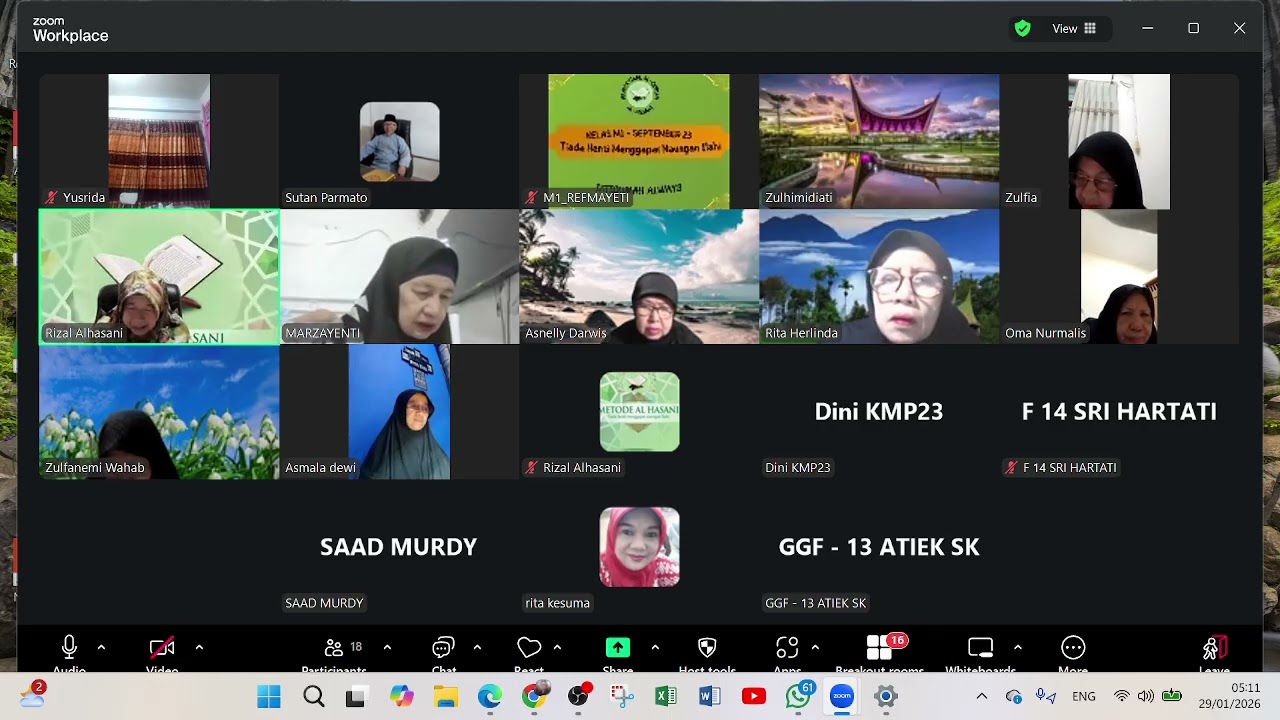Select Asmala dewi's video tile
Viewport: 1280px width, 720px height.
(x=399, y=412)
